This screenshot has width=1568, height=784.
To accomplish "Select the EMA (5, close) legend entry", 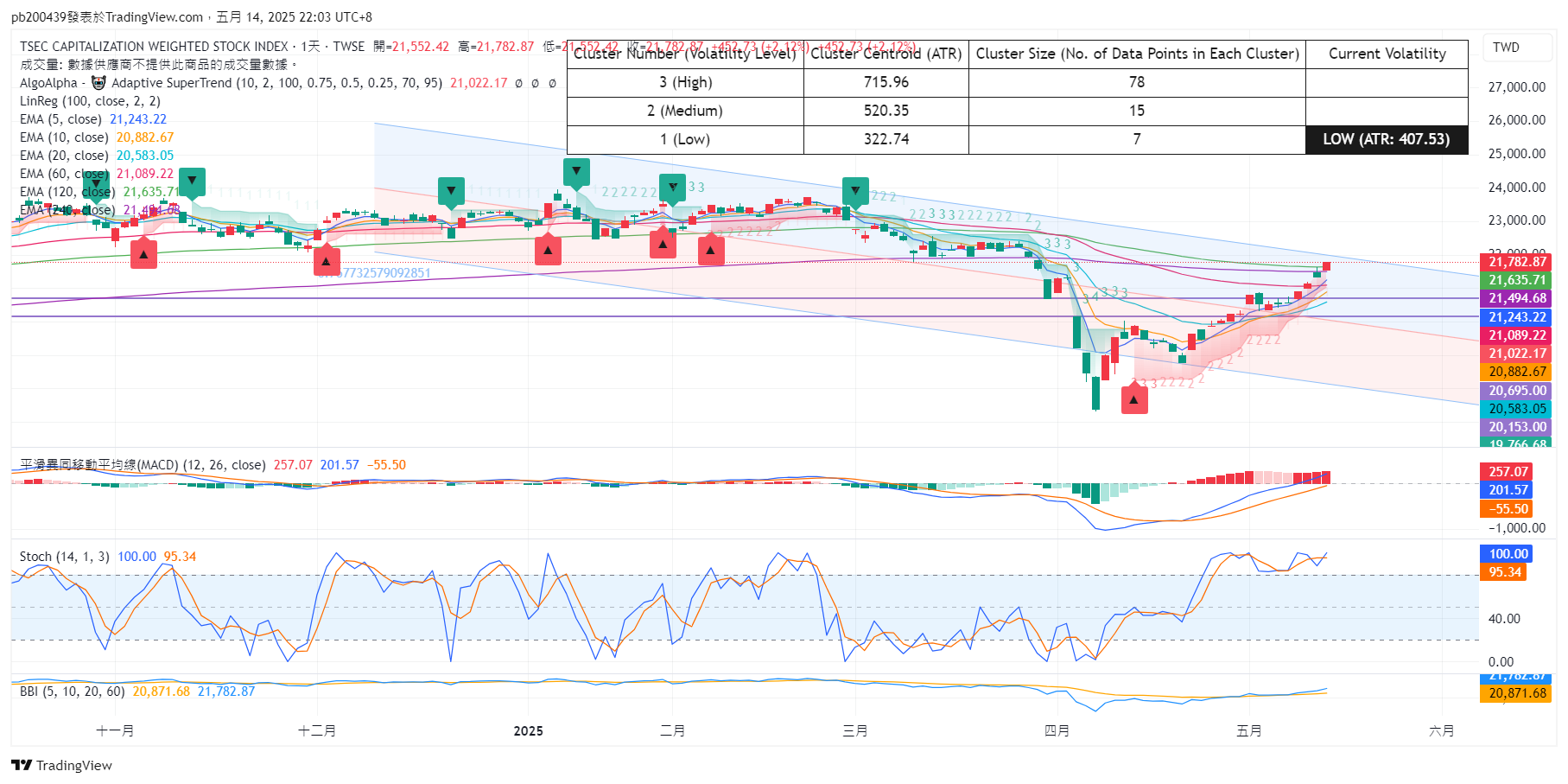I will click(93, 119).
